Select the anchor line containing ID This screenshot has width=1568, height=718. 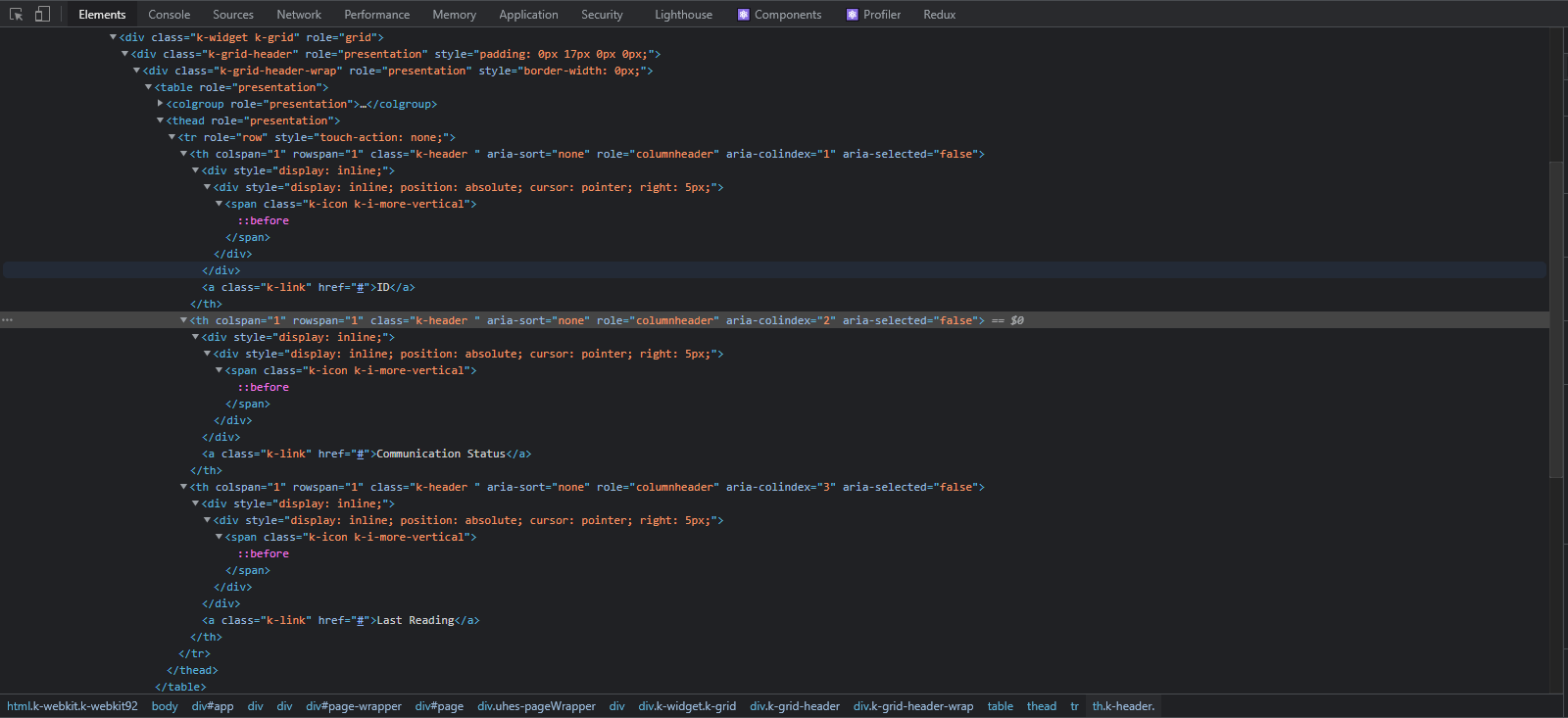[309, 287]
